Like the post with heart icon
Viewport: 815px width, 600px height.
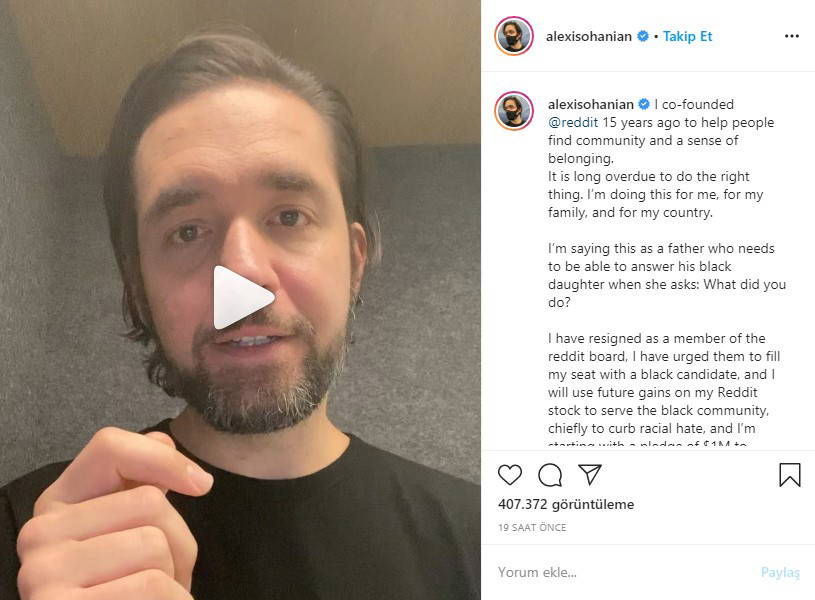click(509, 475)
